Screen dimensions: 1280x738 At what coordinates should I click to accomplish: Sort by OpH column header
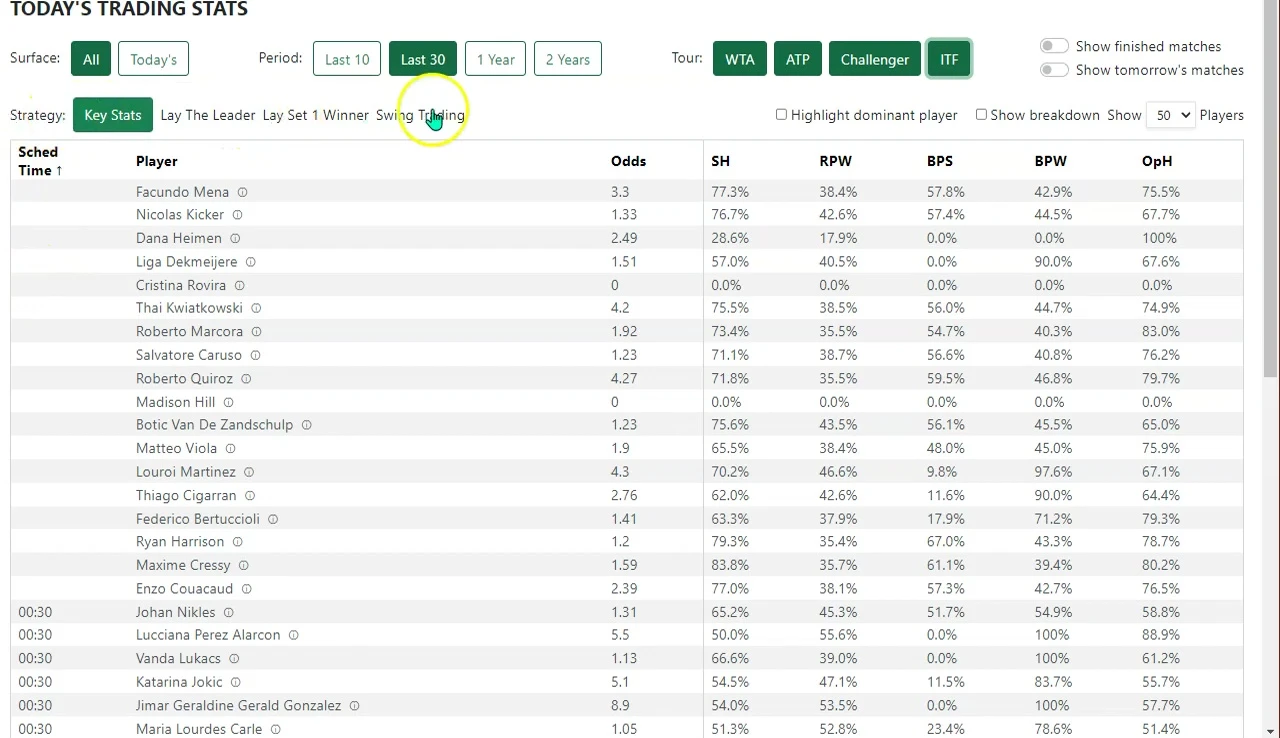click(x=1157, y=161)
